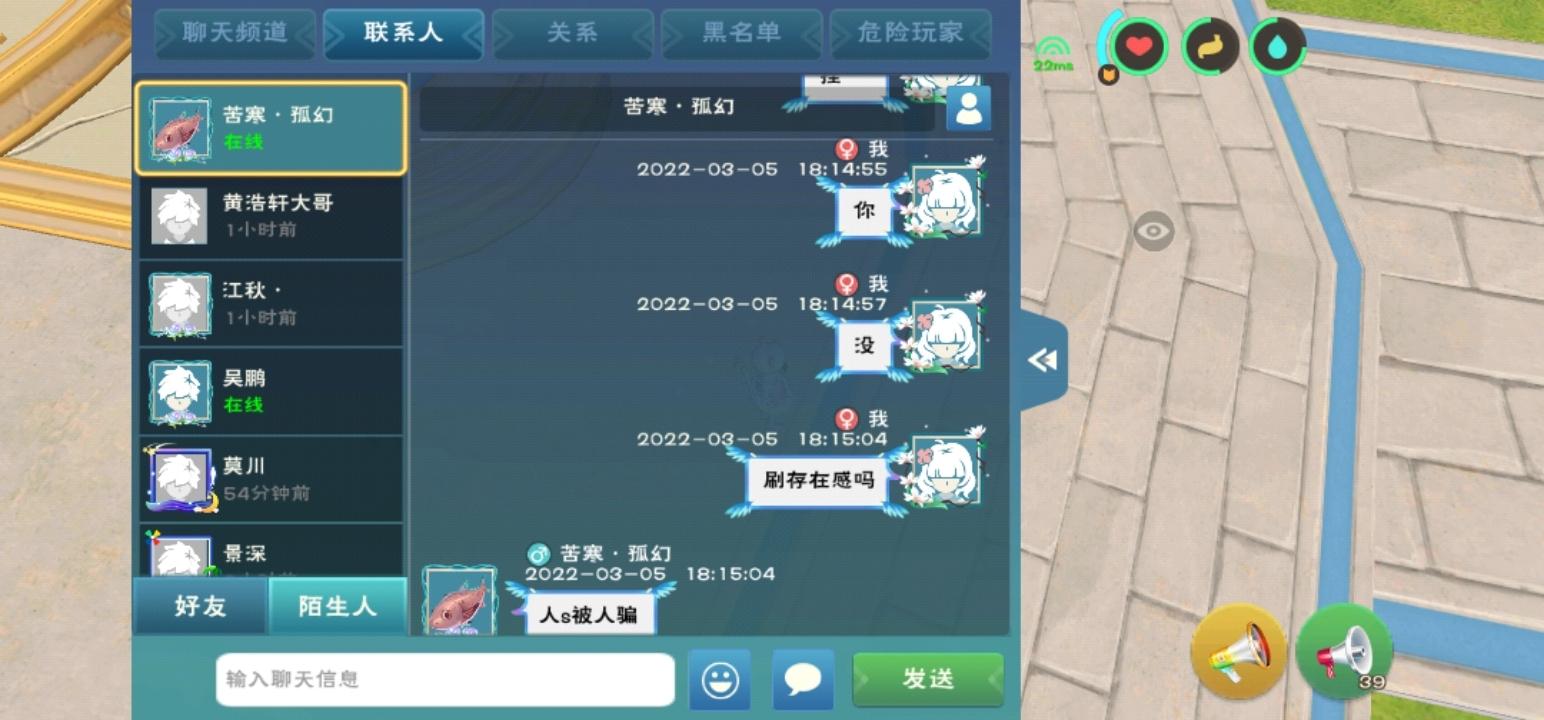Check the green network latency indicator
Image resolution: width=1544 pixels, height=720 pixels.
coord(1053,55)
